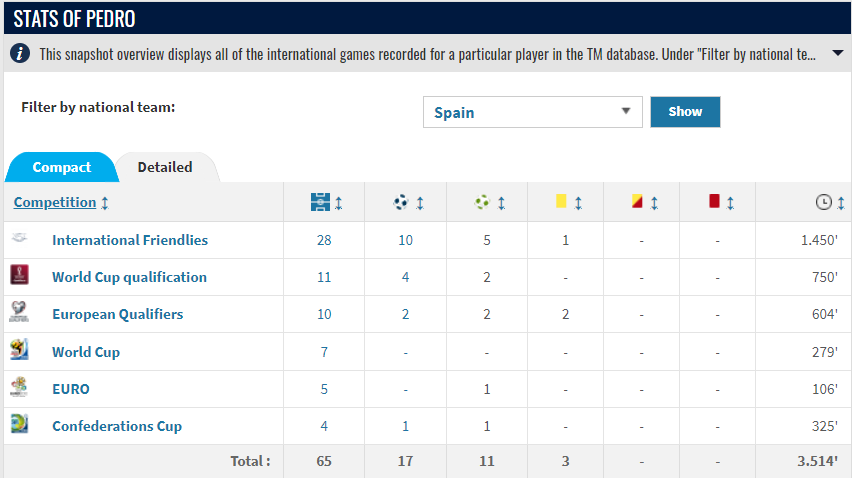Open World Cup qualification competition link
Screen dimensions: 852x478
pyautogui.click(x=129, y=277)
